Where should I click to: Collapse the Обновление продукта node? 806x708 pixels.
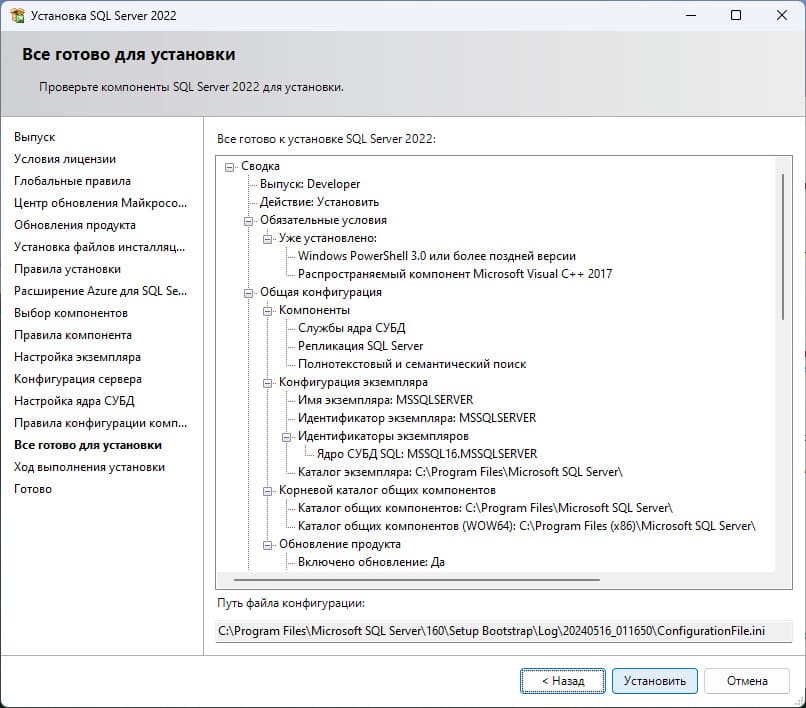pos(268,544)
